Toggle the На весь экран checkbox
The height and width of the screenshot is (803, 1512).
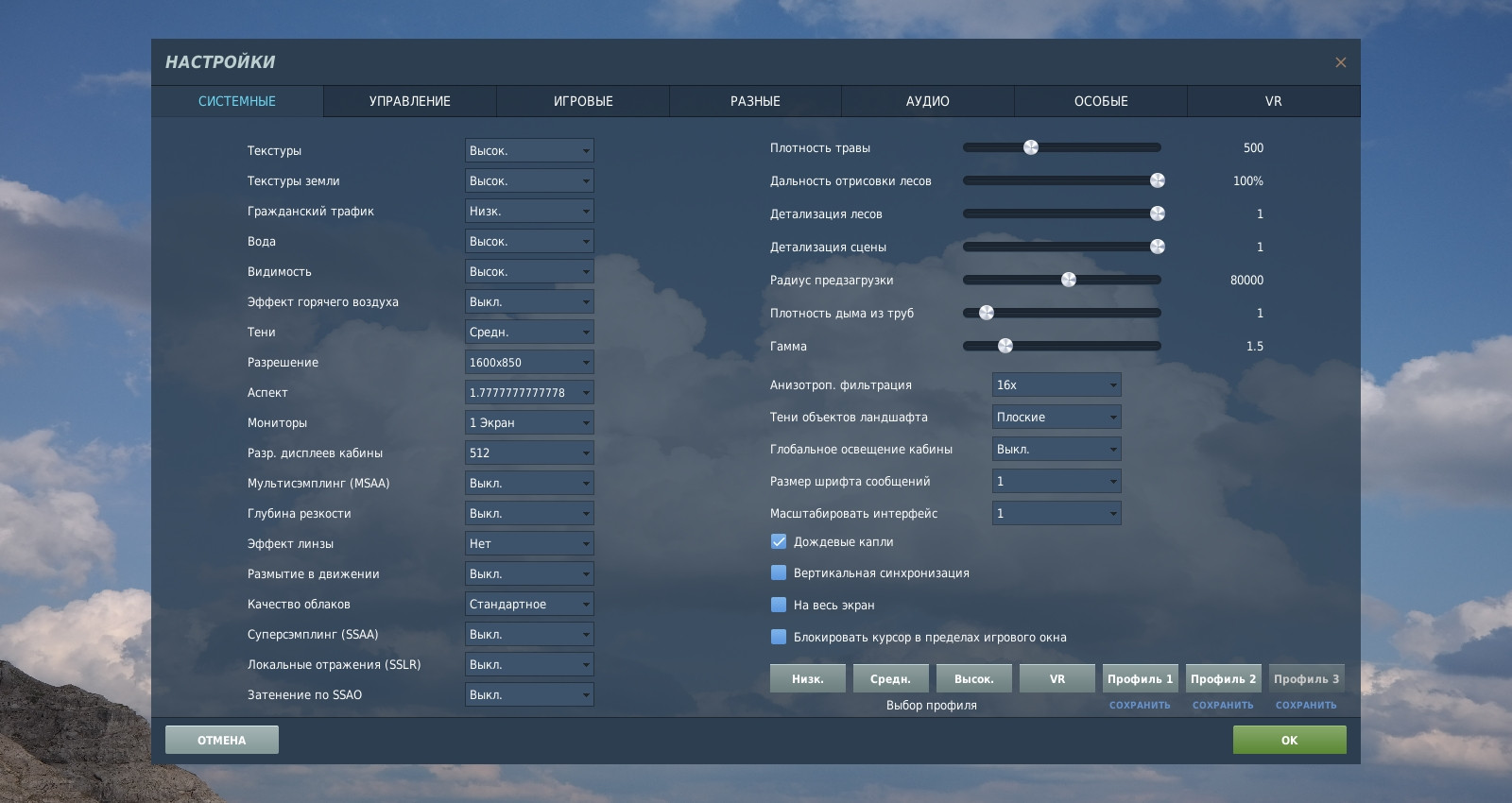tap(779, 605)
